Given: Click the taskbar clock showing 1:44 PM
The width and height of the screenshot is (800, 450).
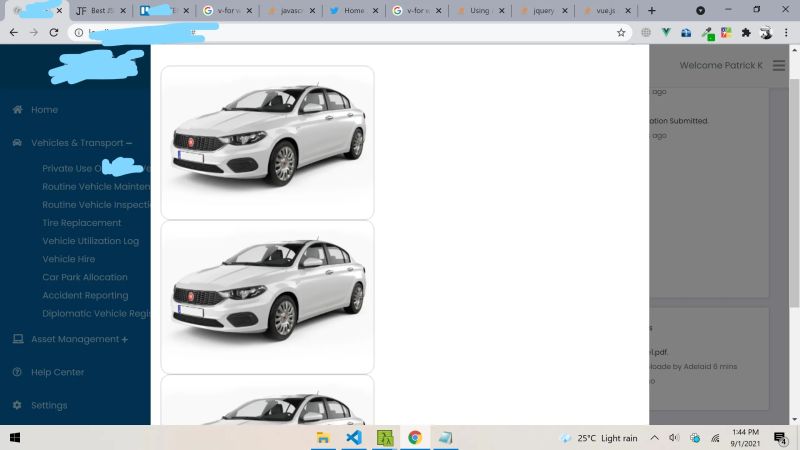Looking at the screenshot, I should (x=745, y=438).
